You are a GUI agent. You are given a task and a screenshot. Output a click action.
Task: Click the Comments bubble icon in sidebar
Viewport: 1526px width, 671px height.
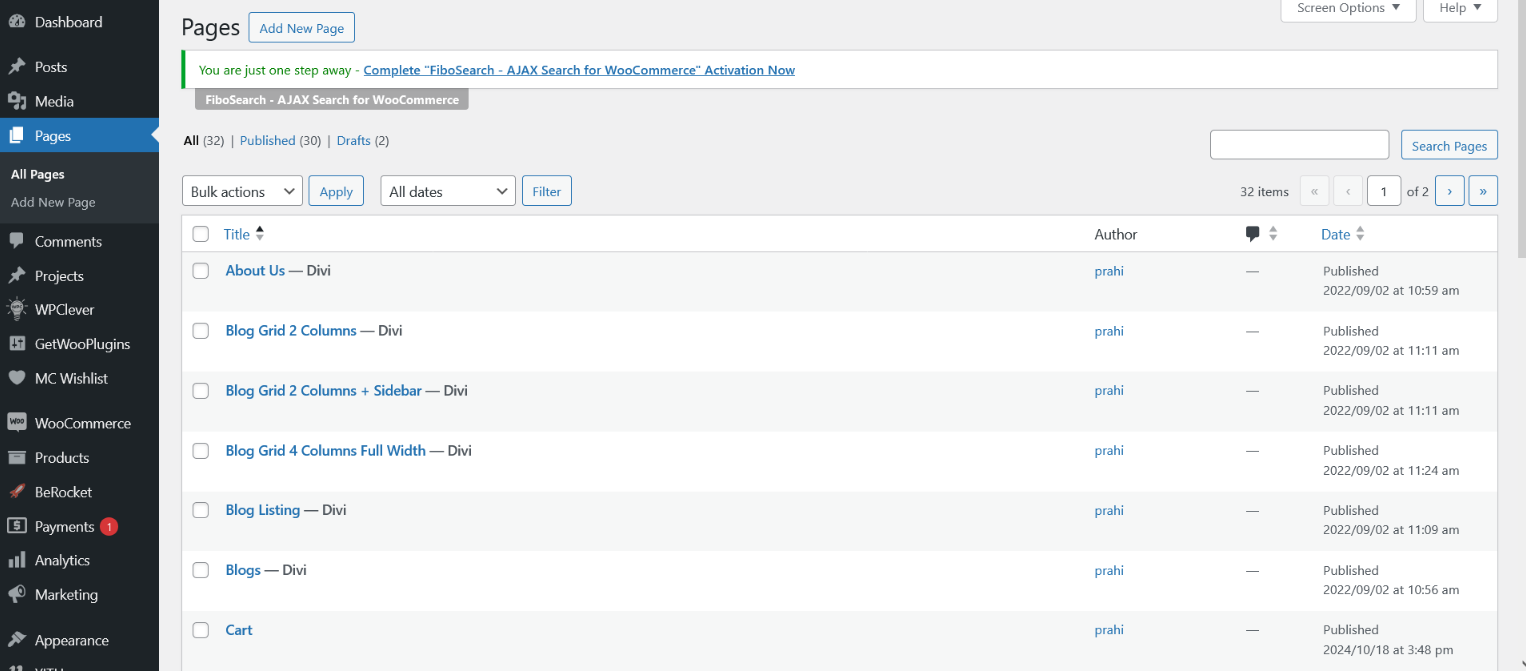17,241
